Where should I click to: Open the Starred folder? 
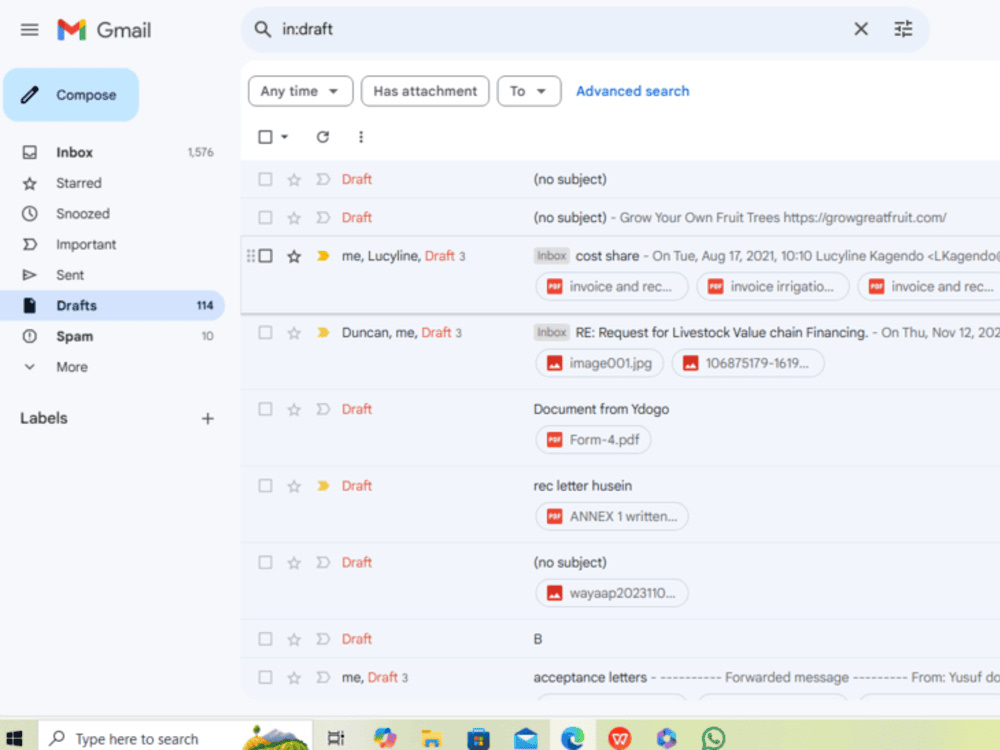tap(78, 183)
